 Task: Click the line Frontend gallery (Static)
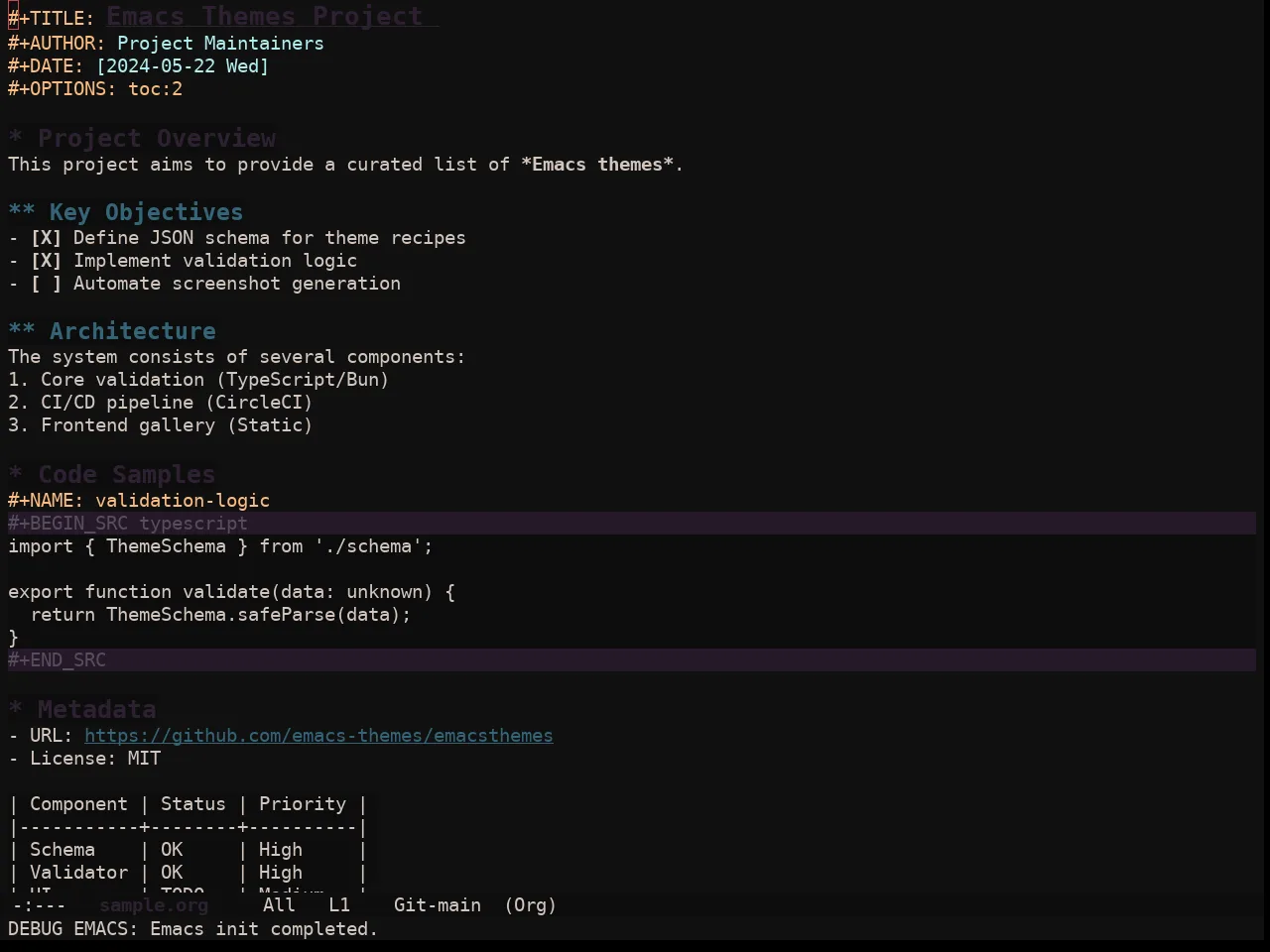[161, 425]
